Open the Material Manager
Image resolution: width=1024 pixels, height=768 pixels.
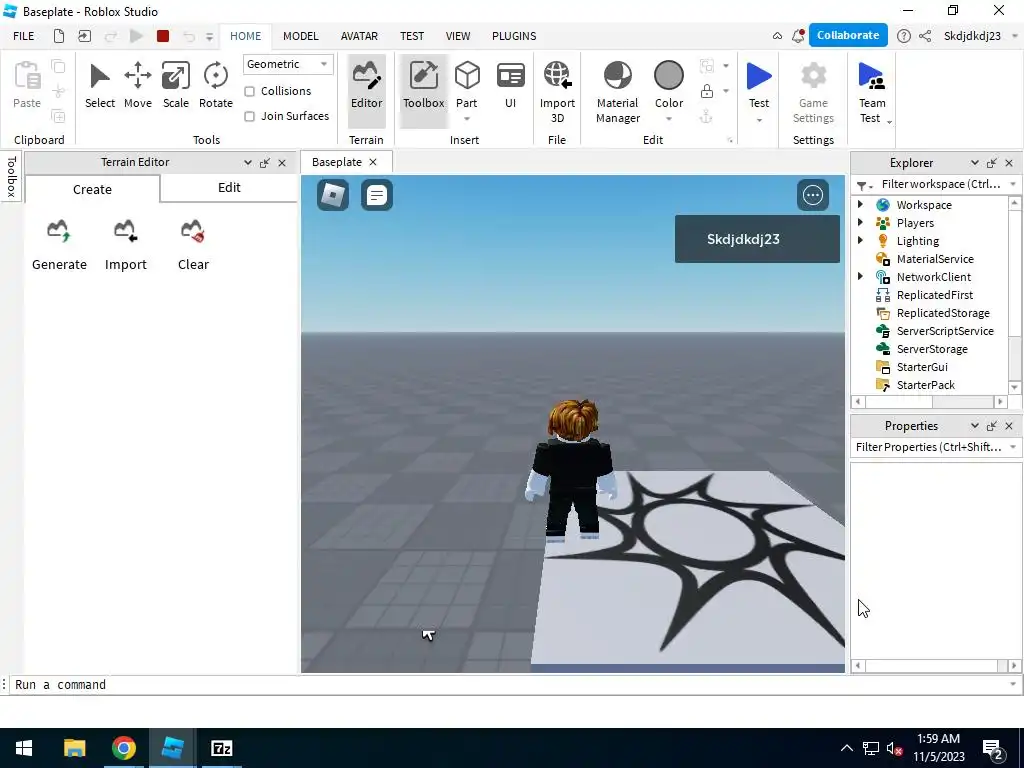(x=618, y=91)
